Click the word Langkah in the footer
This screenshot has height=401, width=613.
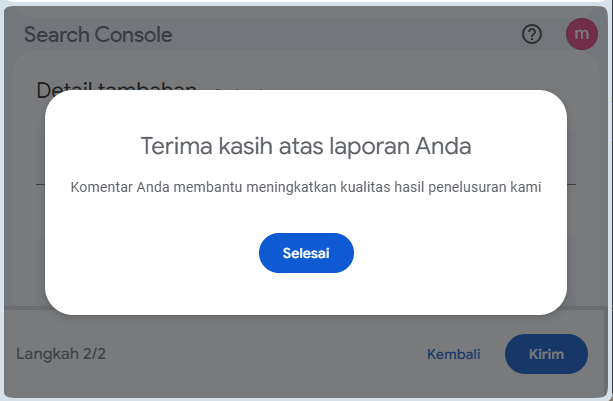pos(46,354)
